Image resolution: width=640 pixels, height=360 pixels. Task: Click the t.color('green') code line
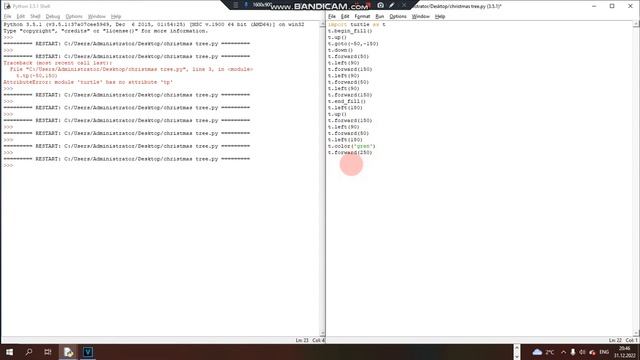351,146
